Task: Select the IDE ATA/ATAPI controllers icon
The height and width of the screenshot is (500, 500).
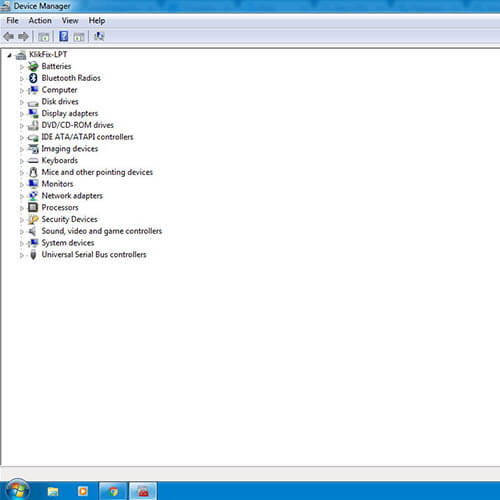Action: (33, 137)
